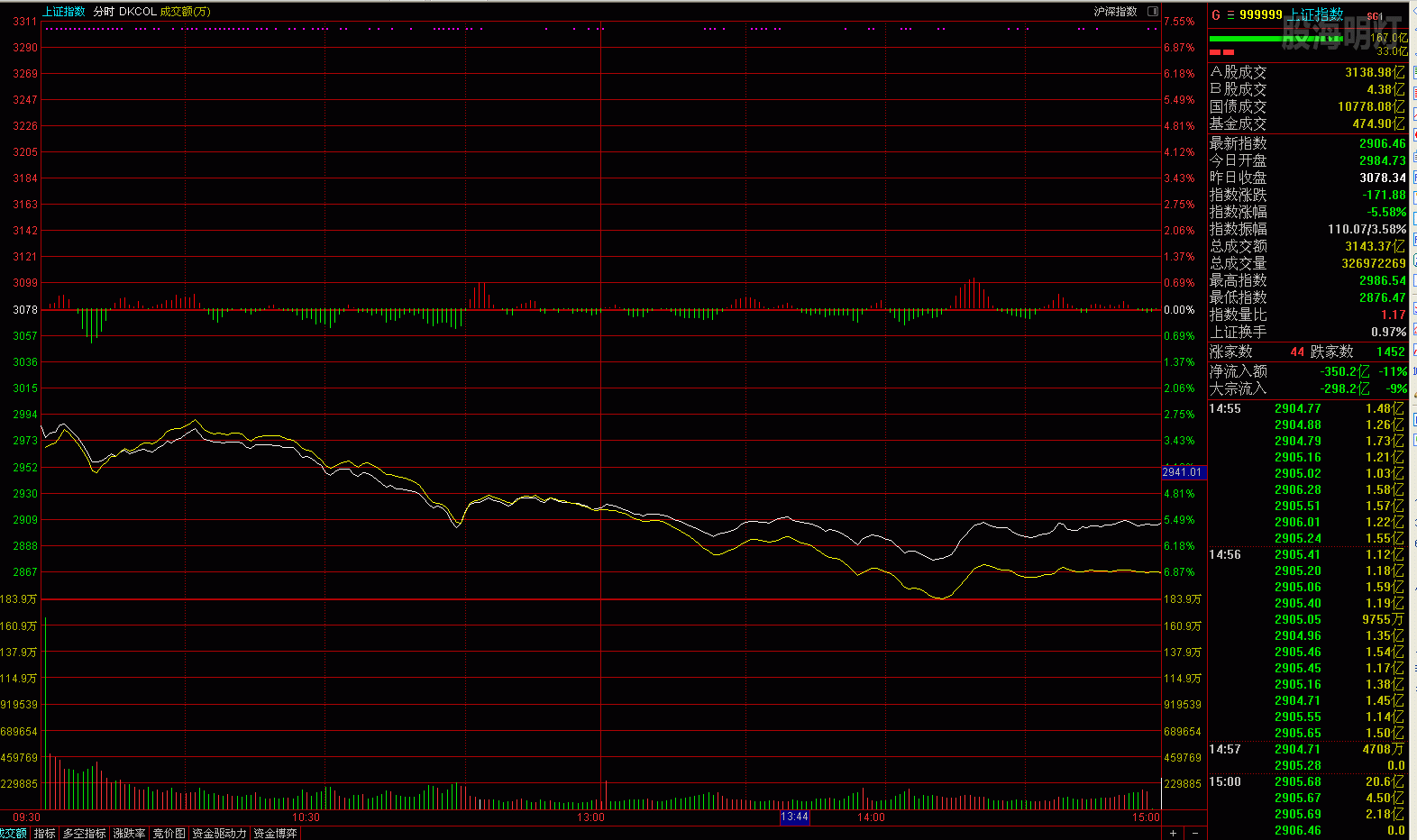Click the 总成交量 value 326972269
The image size is (1417, 840).
pos(1374,263)
